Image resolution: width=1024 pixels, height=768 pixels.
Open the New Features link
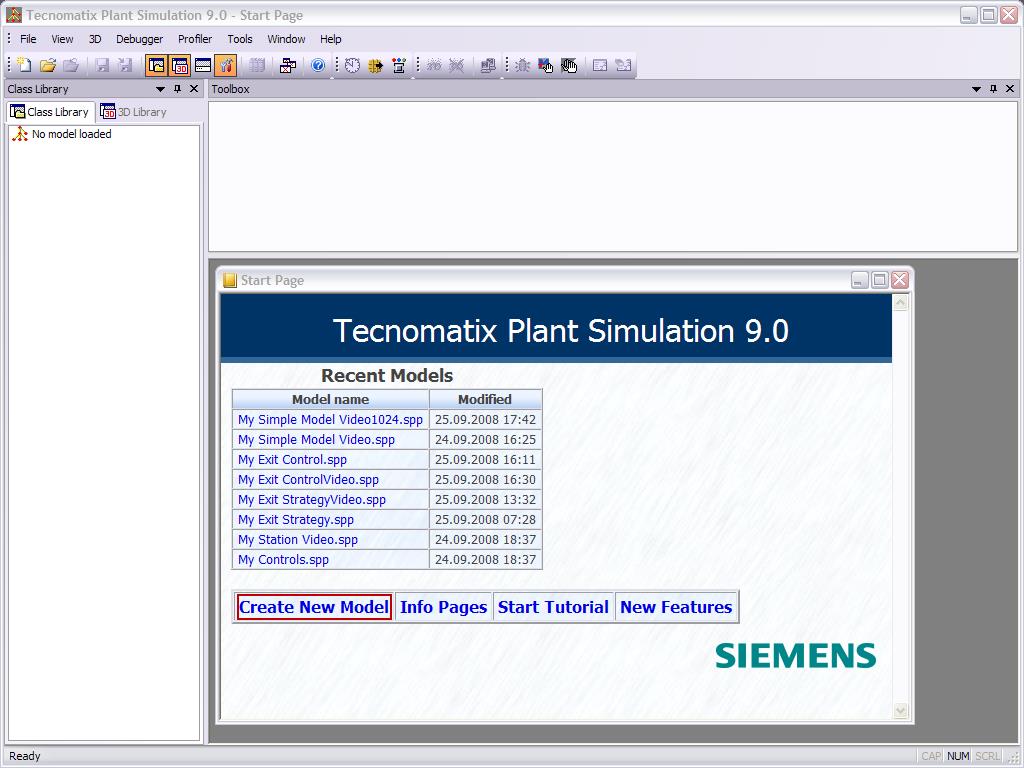click(676, 607)
